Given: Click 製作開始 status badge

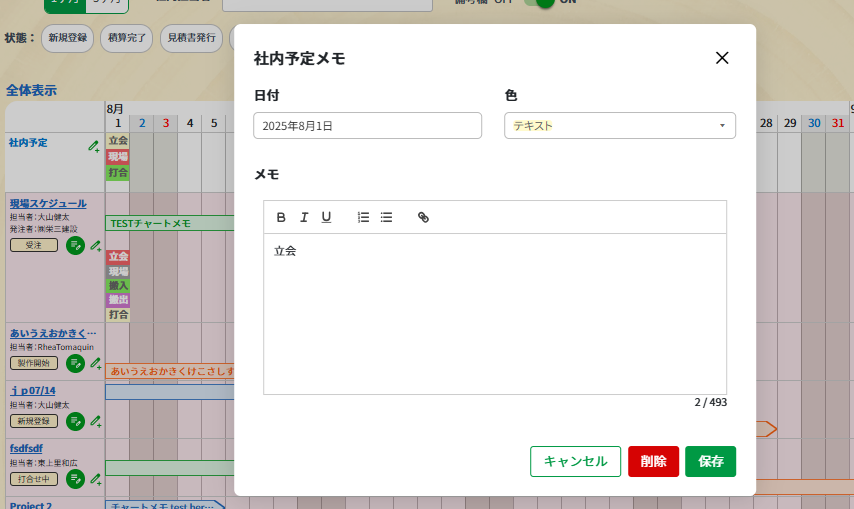Looking at the screenshot, I should pos(34,363).
